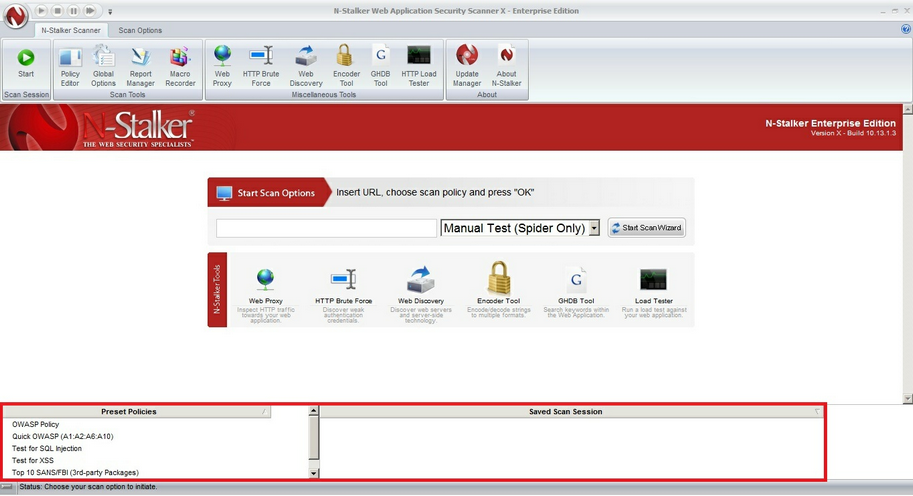The height and width of the screenshot is (496, 913).
Task: Click main pane scrollbar down arrow
Action: point(907,398)
